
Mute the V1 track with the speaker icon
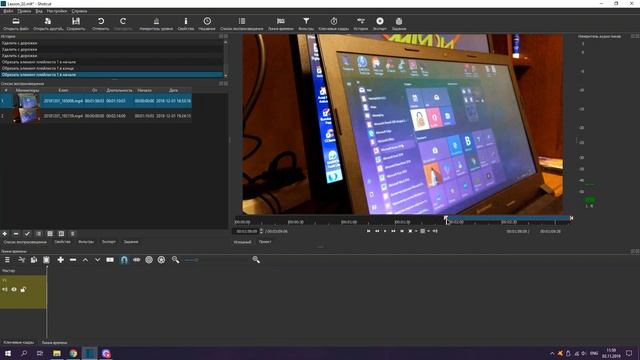(5, 289)
